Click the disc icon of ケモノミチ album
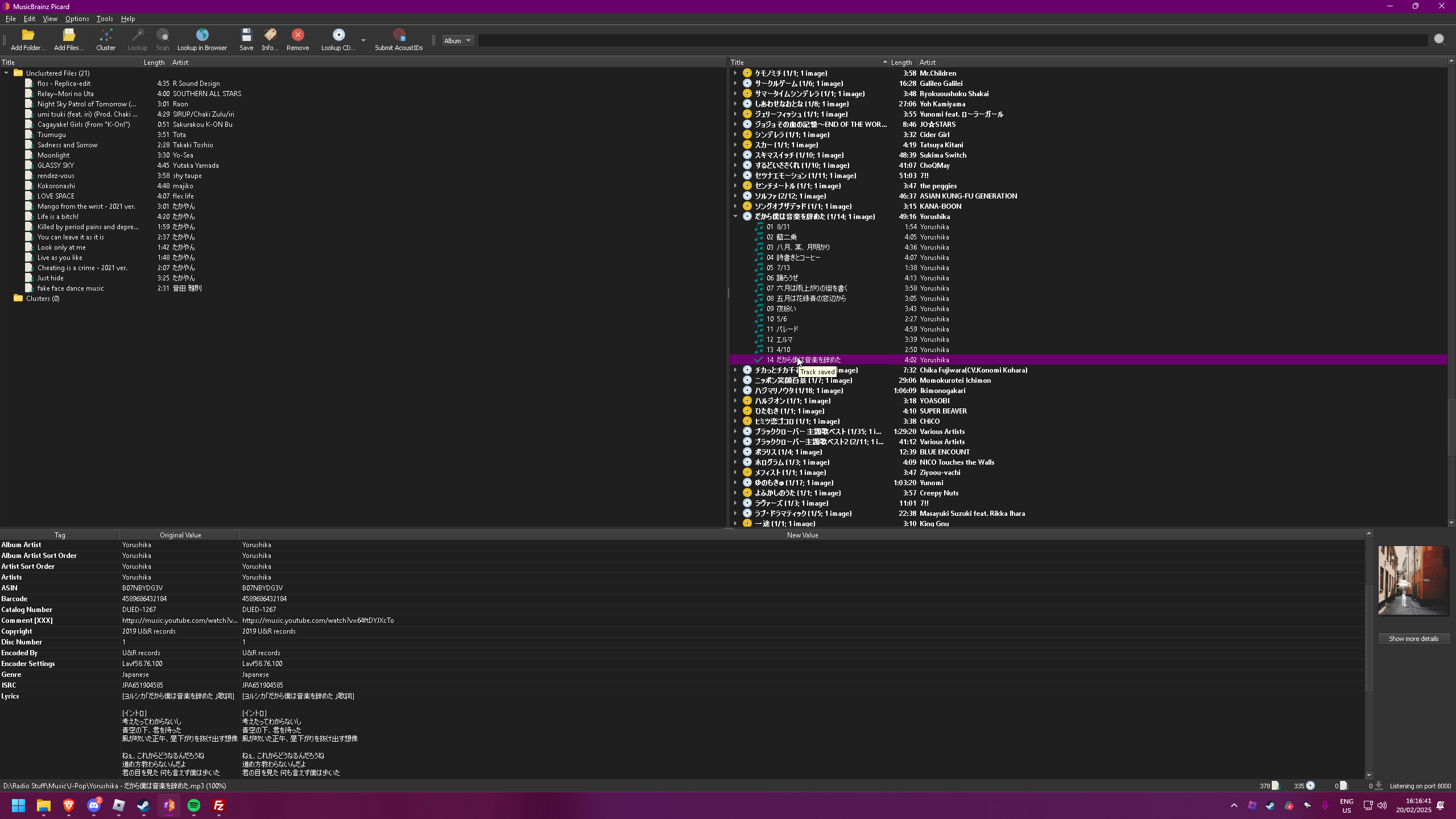Screen dimensions: 1456x819 click(747, 73)
